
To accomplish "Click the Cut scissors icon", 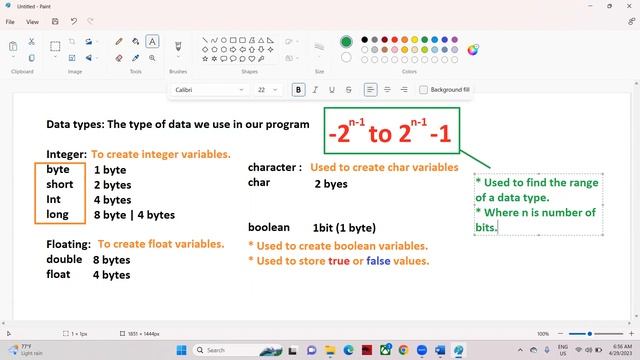I will click(31, 42).
